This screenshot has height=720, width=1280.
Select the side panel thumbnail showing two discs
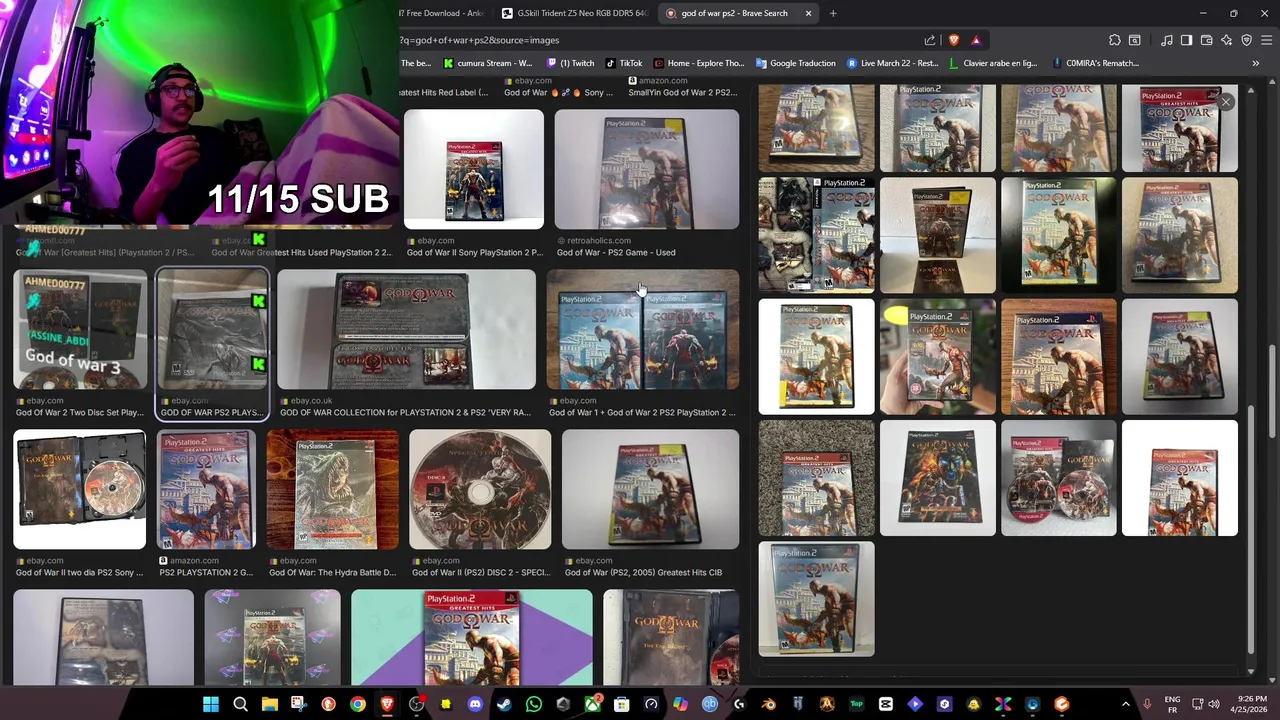[x=1058, y=478]
